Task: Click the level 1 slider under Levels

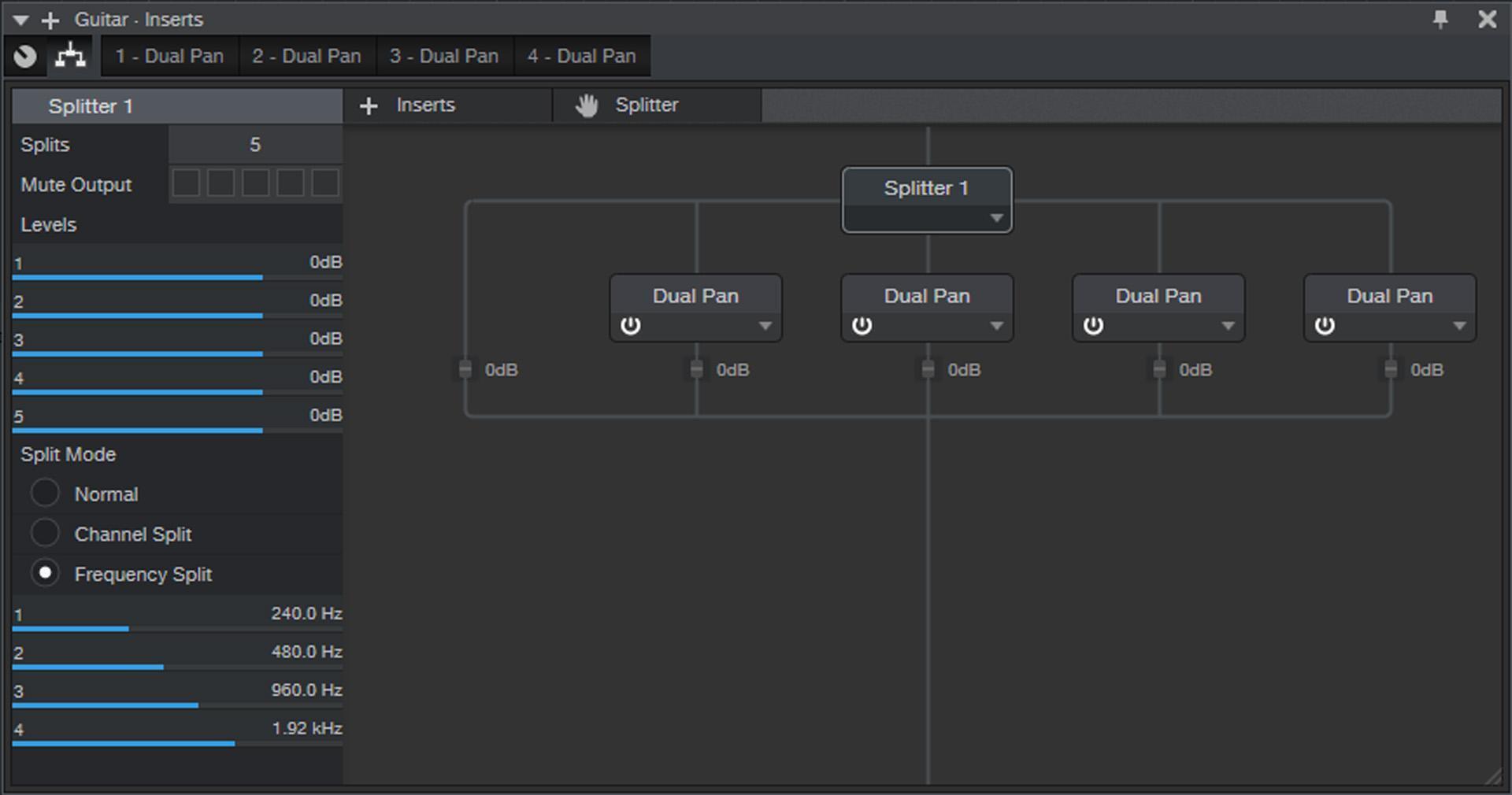Action: click(138, 277)
